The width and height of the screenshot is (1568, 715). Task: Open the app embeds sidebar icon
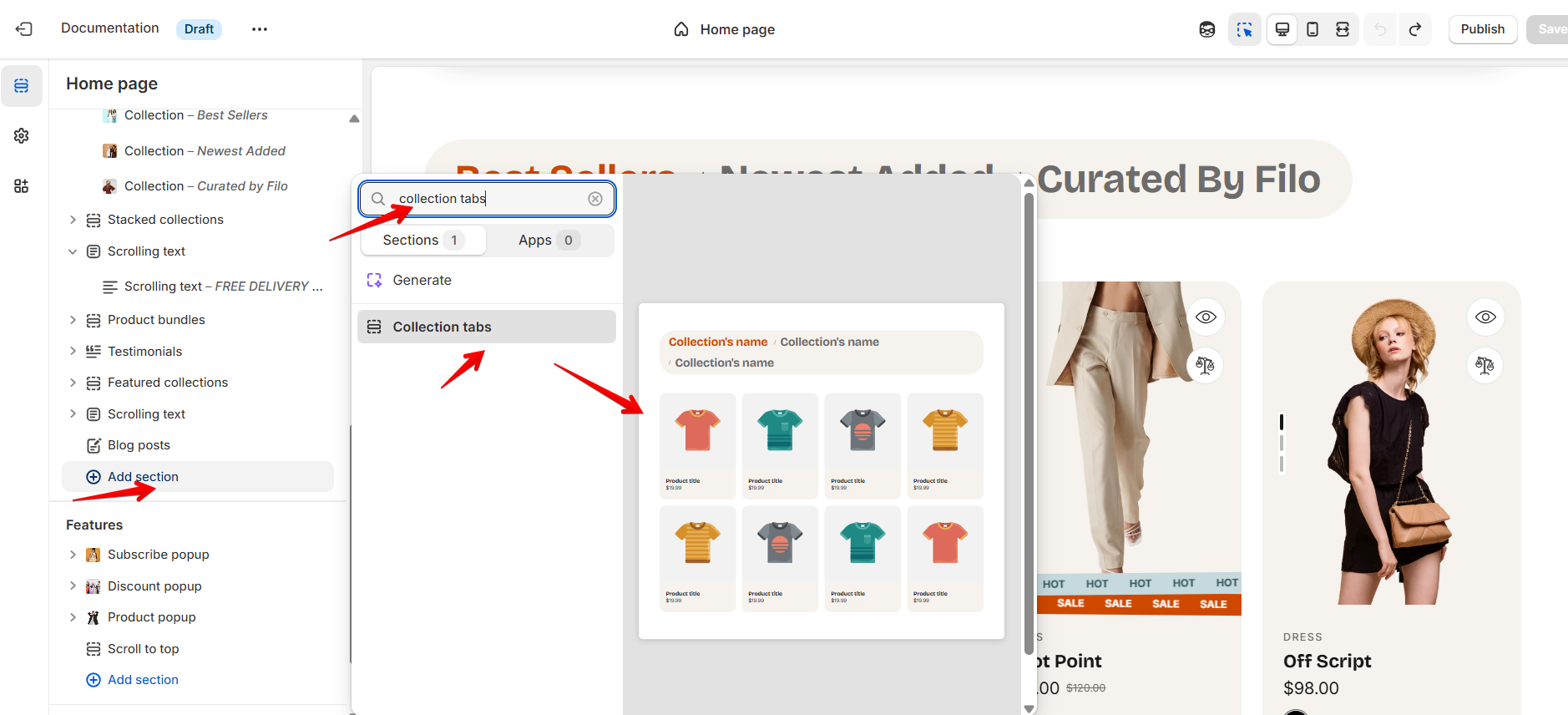click(22, 186)
